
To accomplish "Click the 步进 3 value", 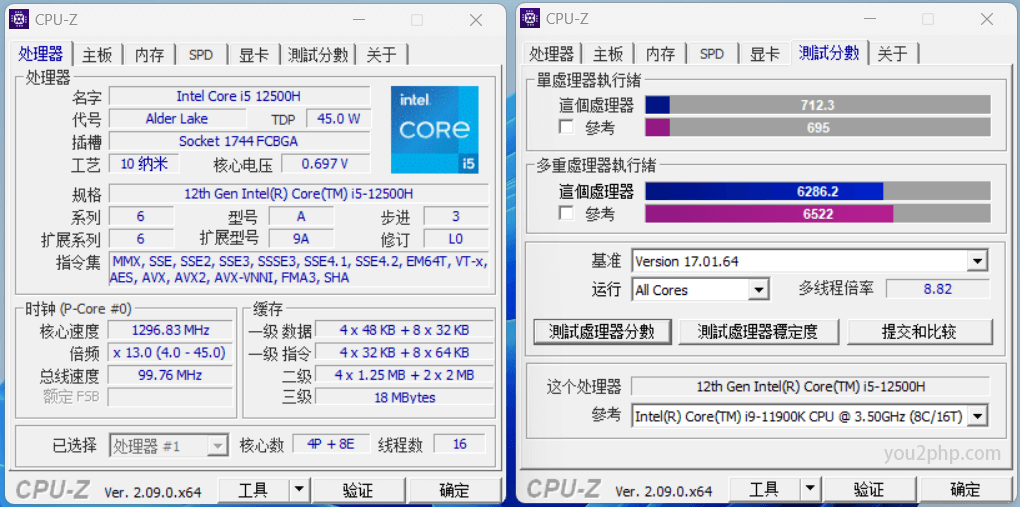I will click(x=455, y=217).
